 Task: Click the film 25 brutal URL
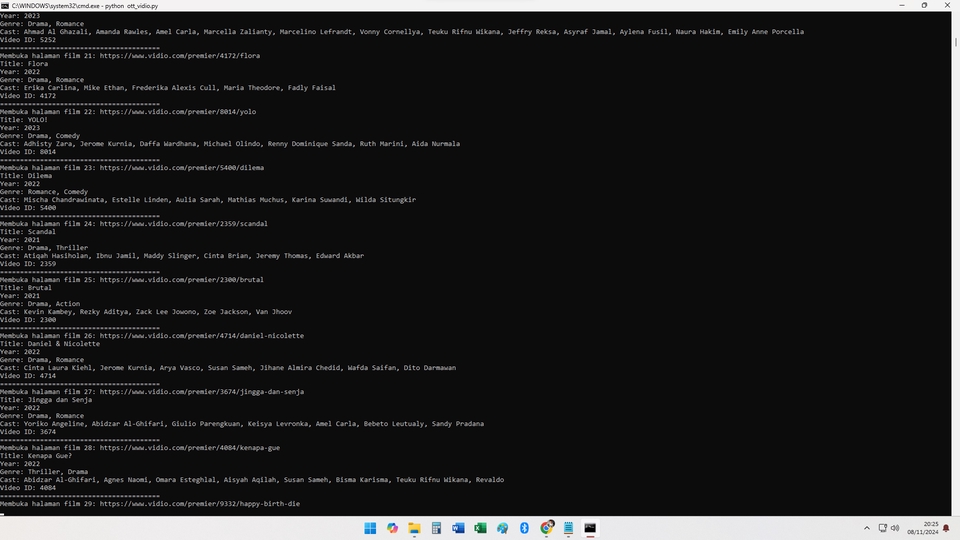[182, 280]
